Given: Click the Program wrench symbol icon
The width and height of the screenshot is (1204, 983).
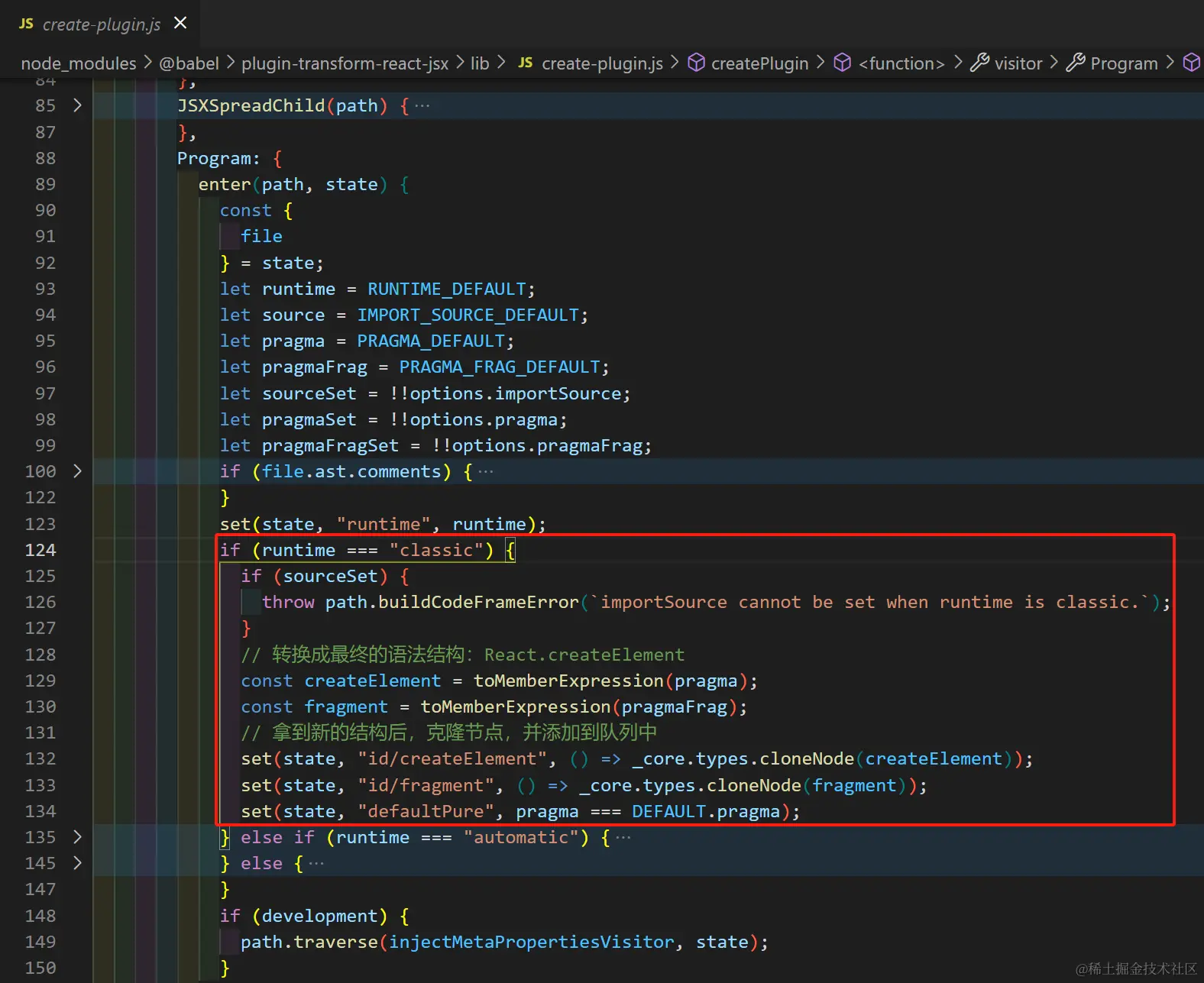Looking at the screenshot, I should click(x=1076, y=63).
